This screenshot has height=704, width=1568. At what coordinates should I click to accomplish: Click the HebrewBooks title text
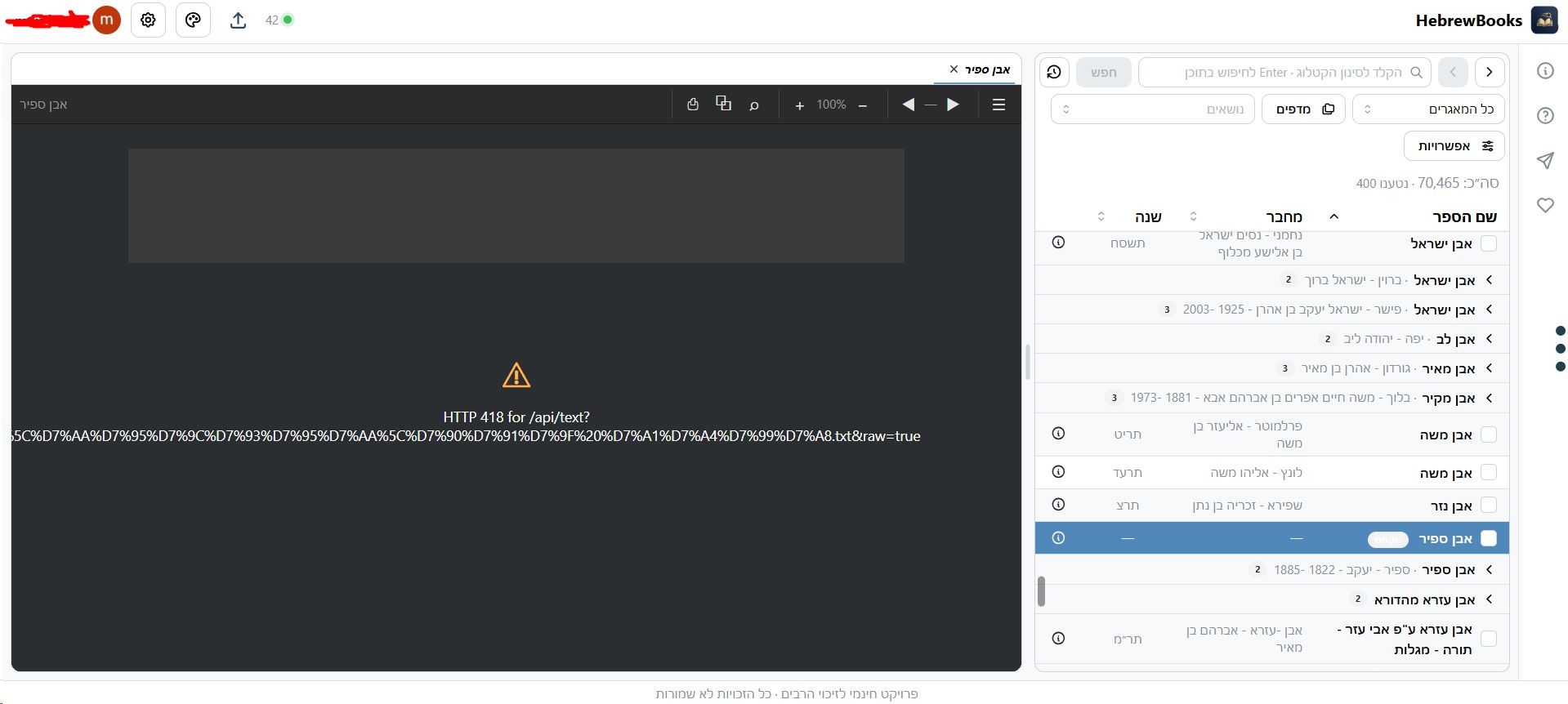click(1468, 21)
